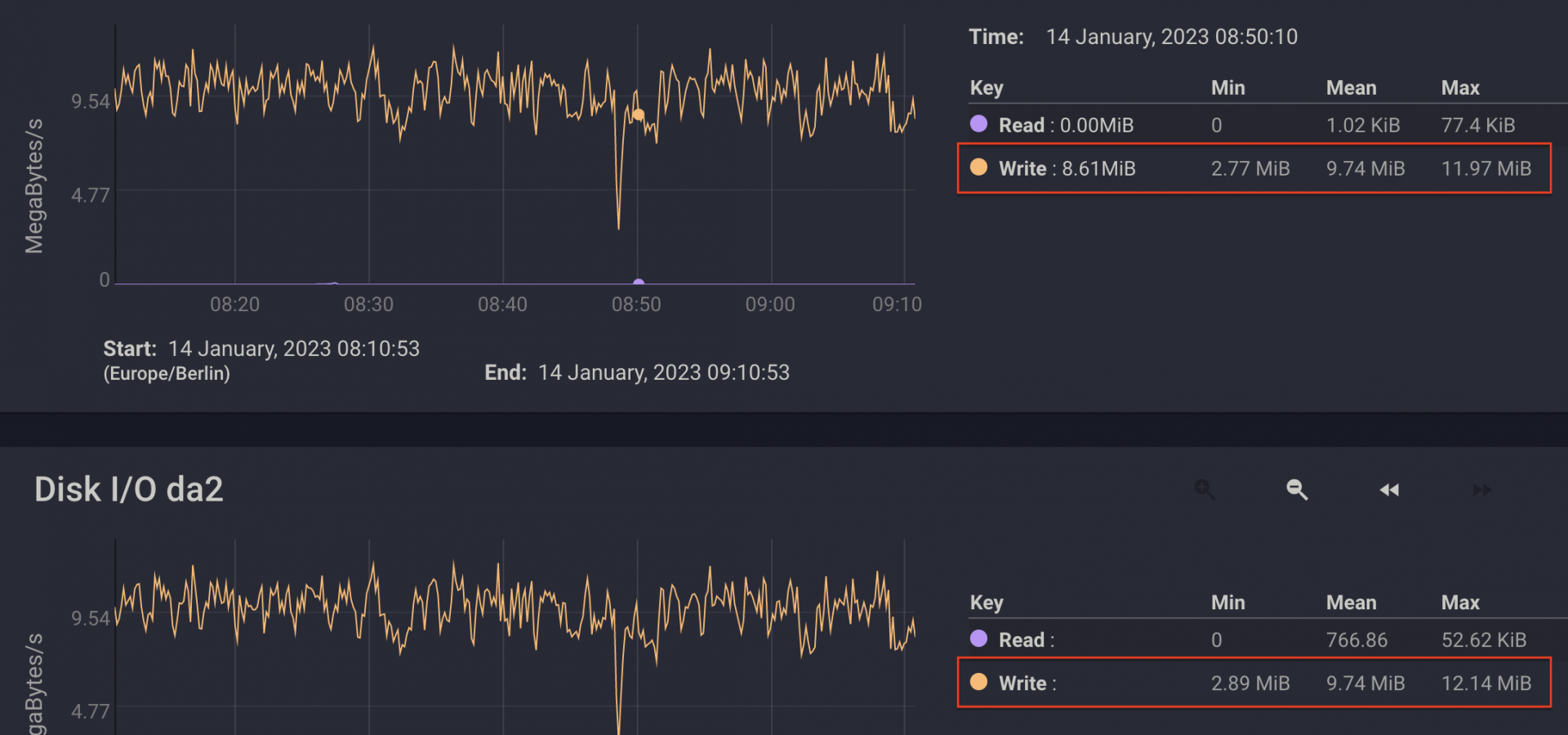Step forward with fast-forward arrows
This screenshot has width=1568, height=735.
pos(1481,490)
